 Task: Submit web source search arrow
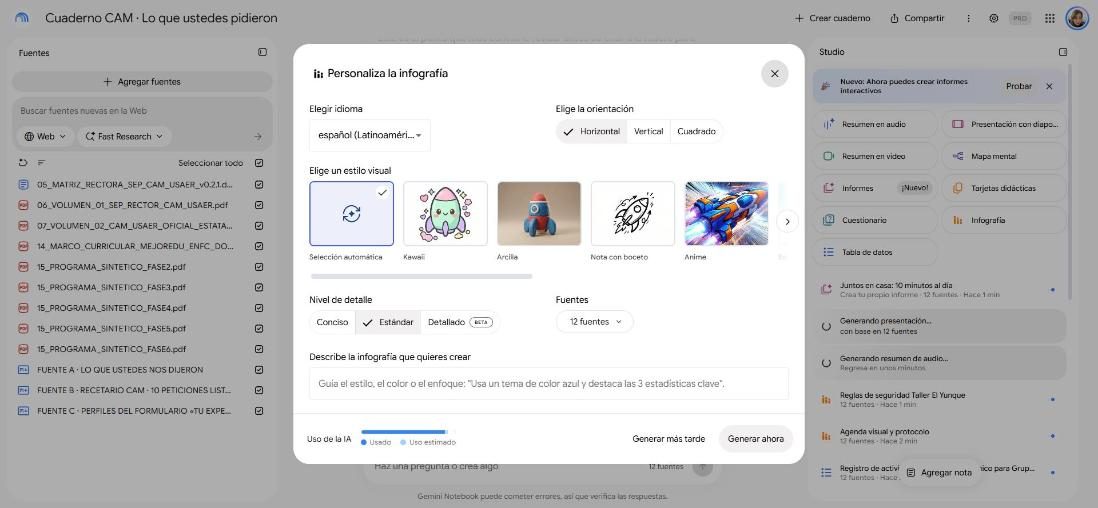(x=258, y=137)
